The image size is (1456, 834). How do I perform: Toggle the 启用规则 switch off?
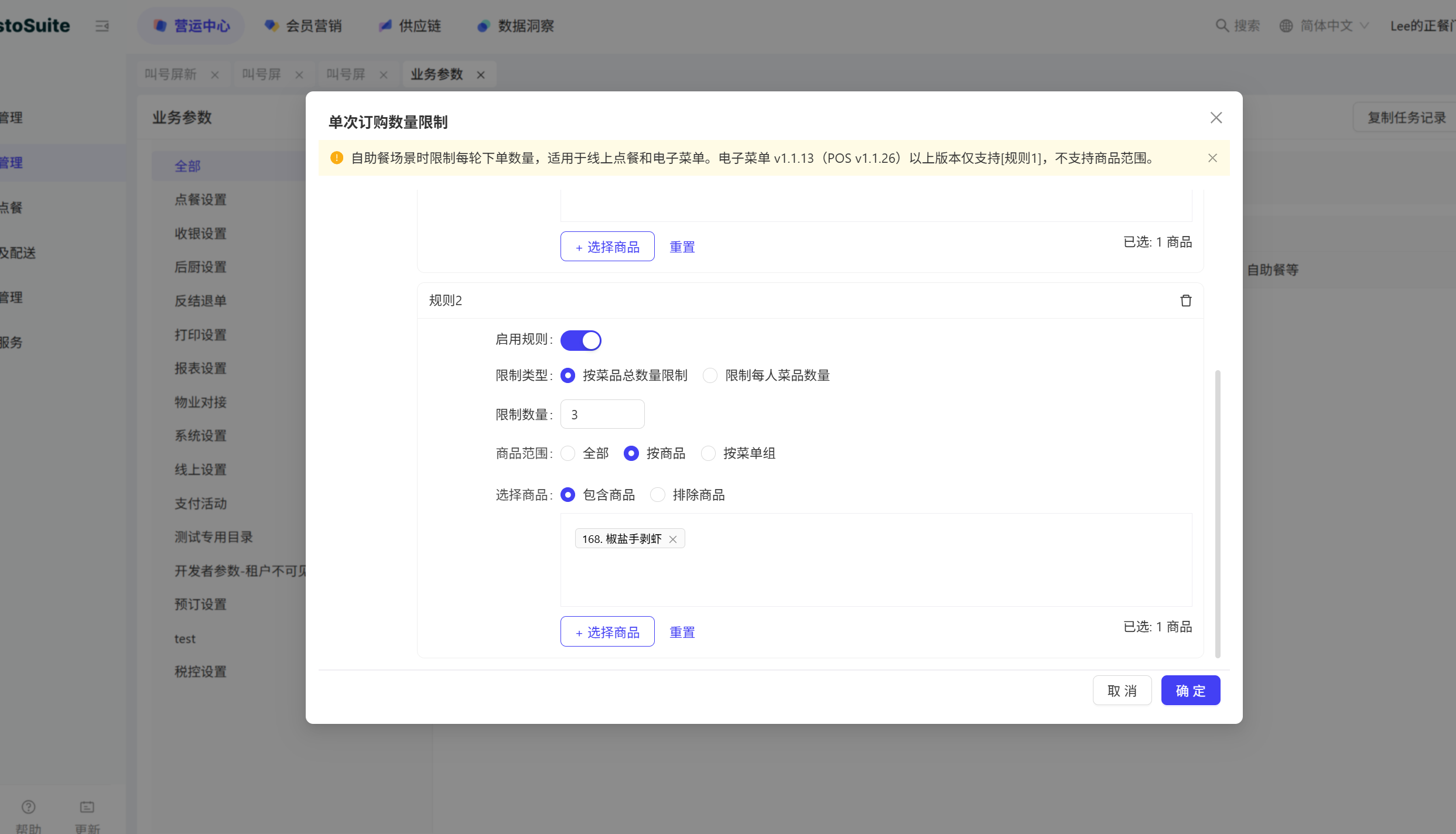580,340
